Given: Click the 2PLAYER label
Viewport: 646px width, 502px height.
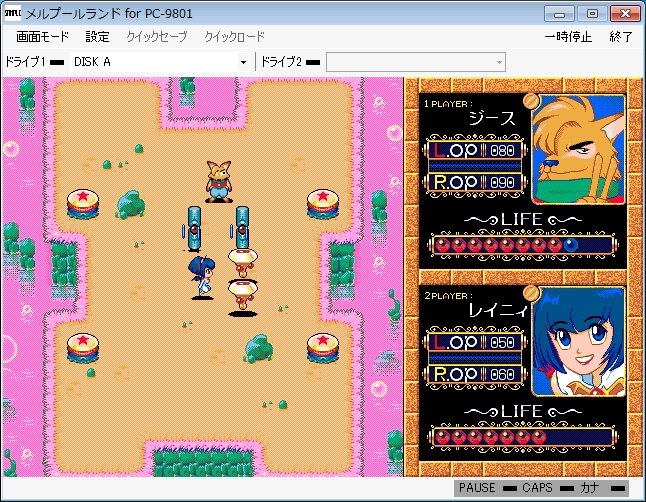Looking at the screenshot, I should [448, 296].
